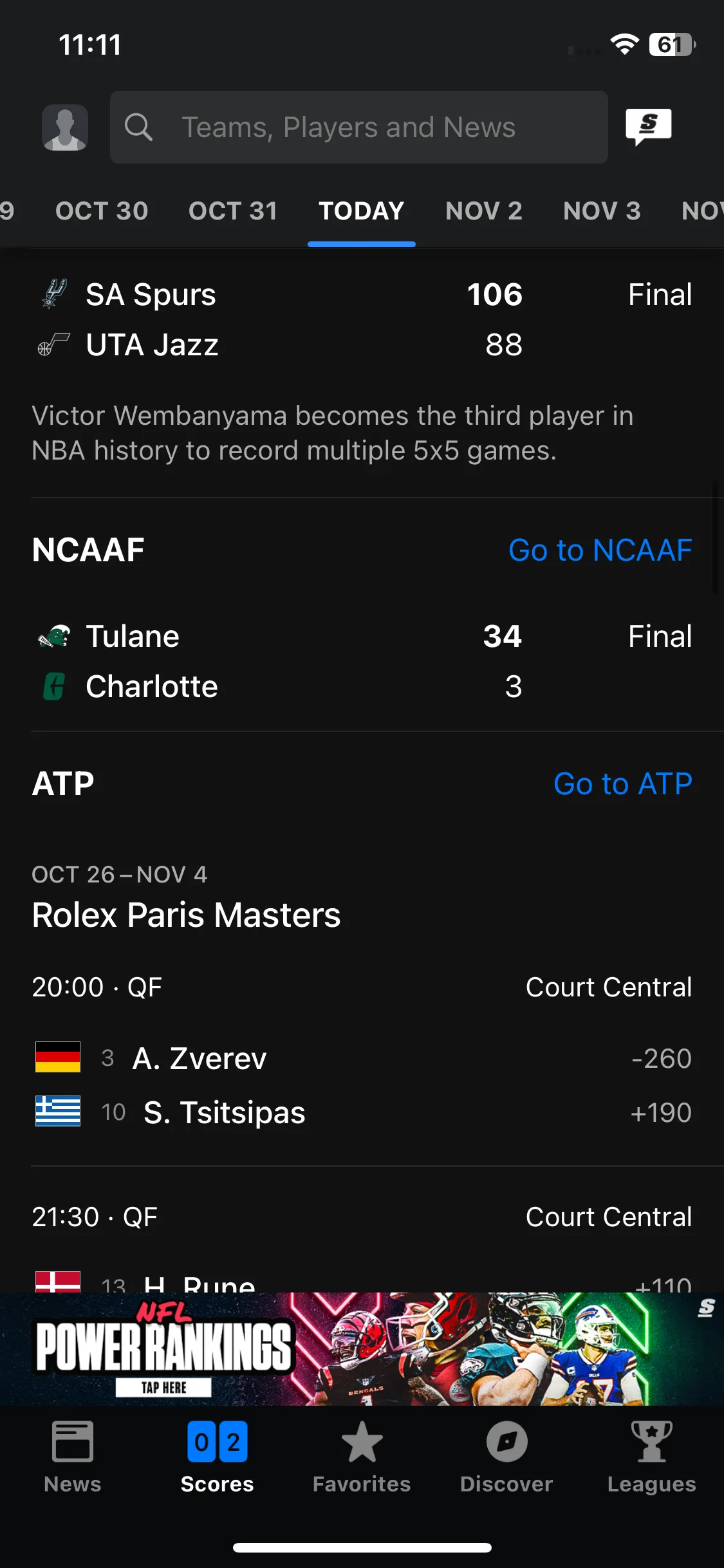Tap the search magnifier icon
The height and width of the screenshot is (1568, 724).
coord(138,127)
